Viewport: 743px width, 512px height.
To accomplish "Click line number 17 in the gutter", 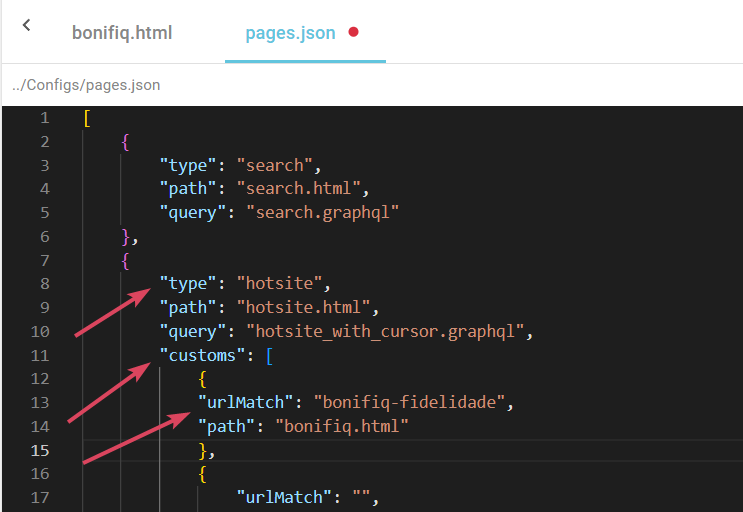I will click(x=40, y=497).
